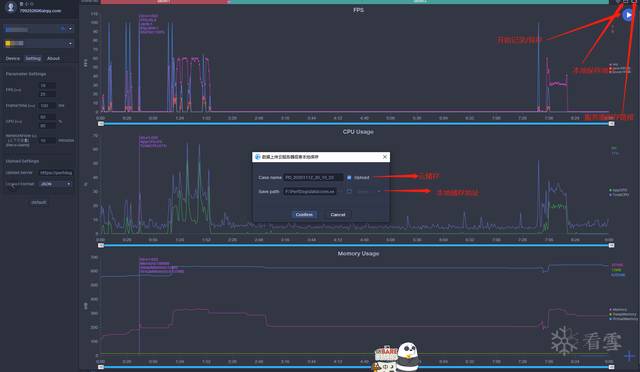The image size is (640, 372).
Task: Toggle the Save path checkbox
Action: pos(349,191)
